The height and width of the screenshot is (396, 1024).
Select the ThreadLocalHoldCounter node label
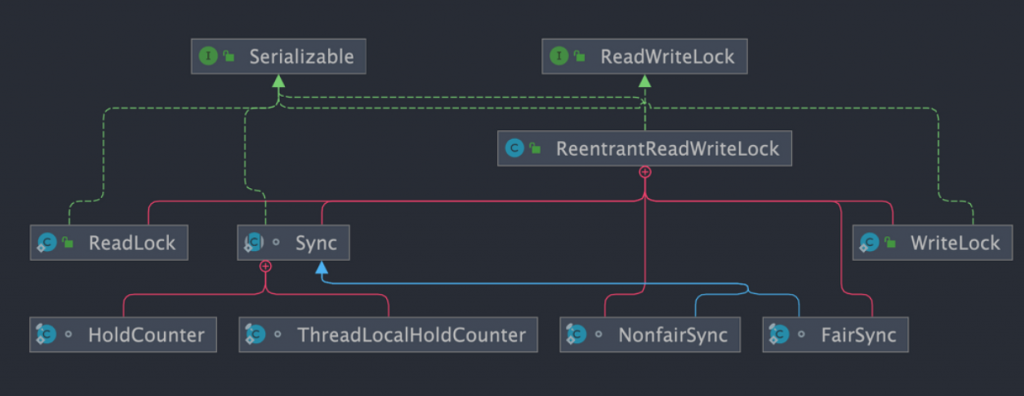click(x=411, y=335)
